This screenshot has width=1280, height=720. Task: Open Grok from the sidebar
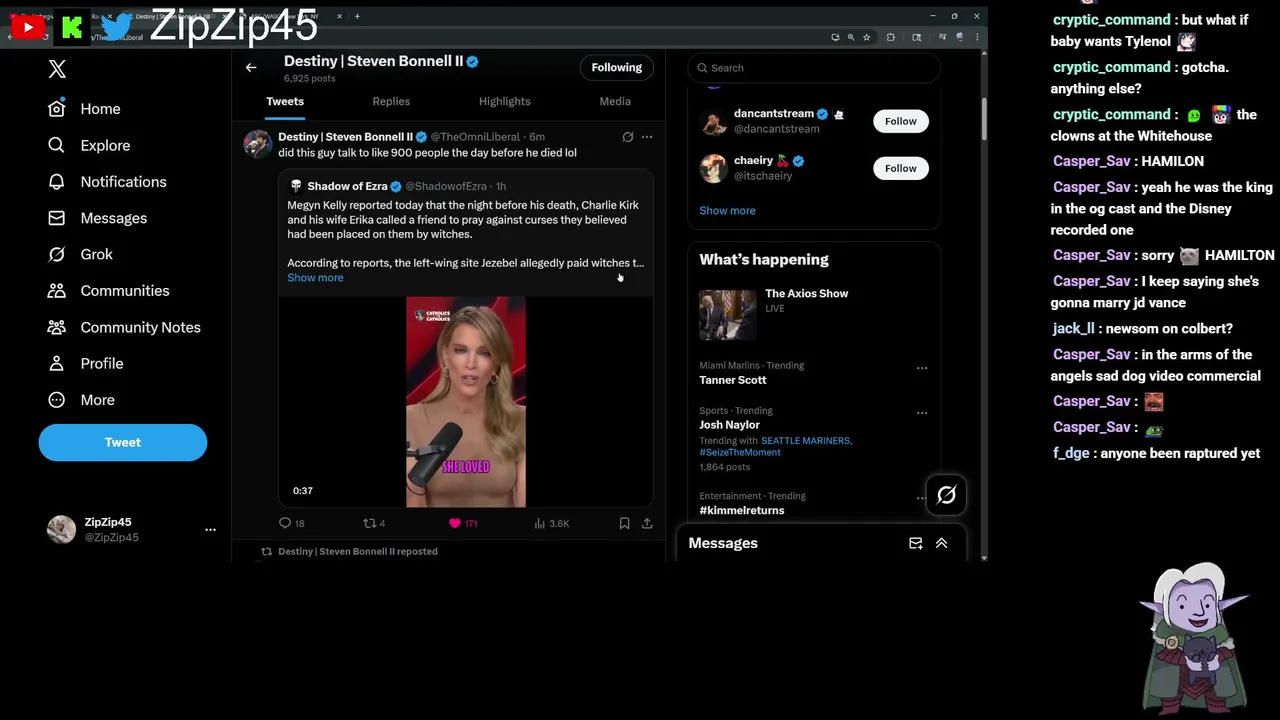[x=81, y=254]
